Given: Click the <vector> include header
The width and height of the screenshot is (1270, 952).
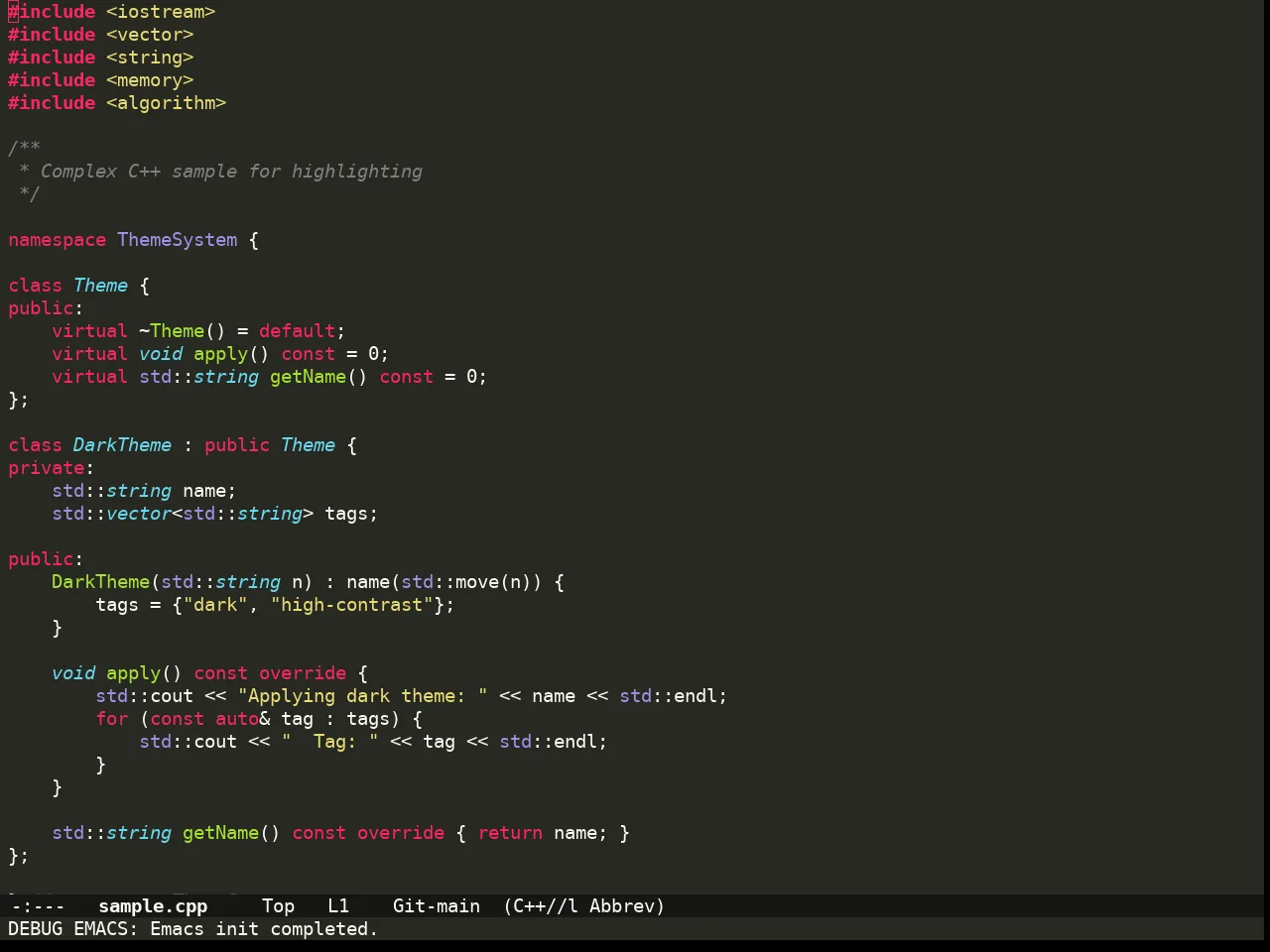Looking at the screenshot, I should (x=150, y=35).
